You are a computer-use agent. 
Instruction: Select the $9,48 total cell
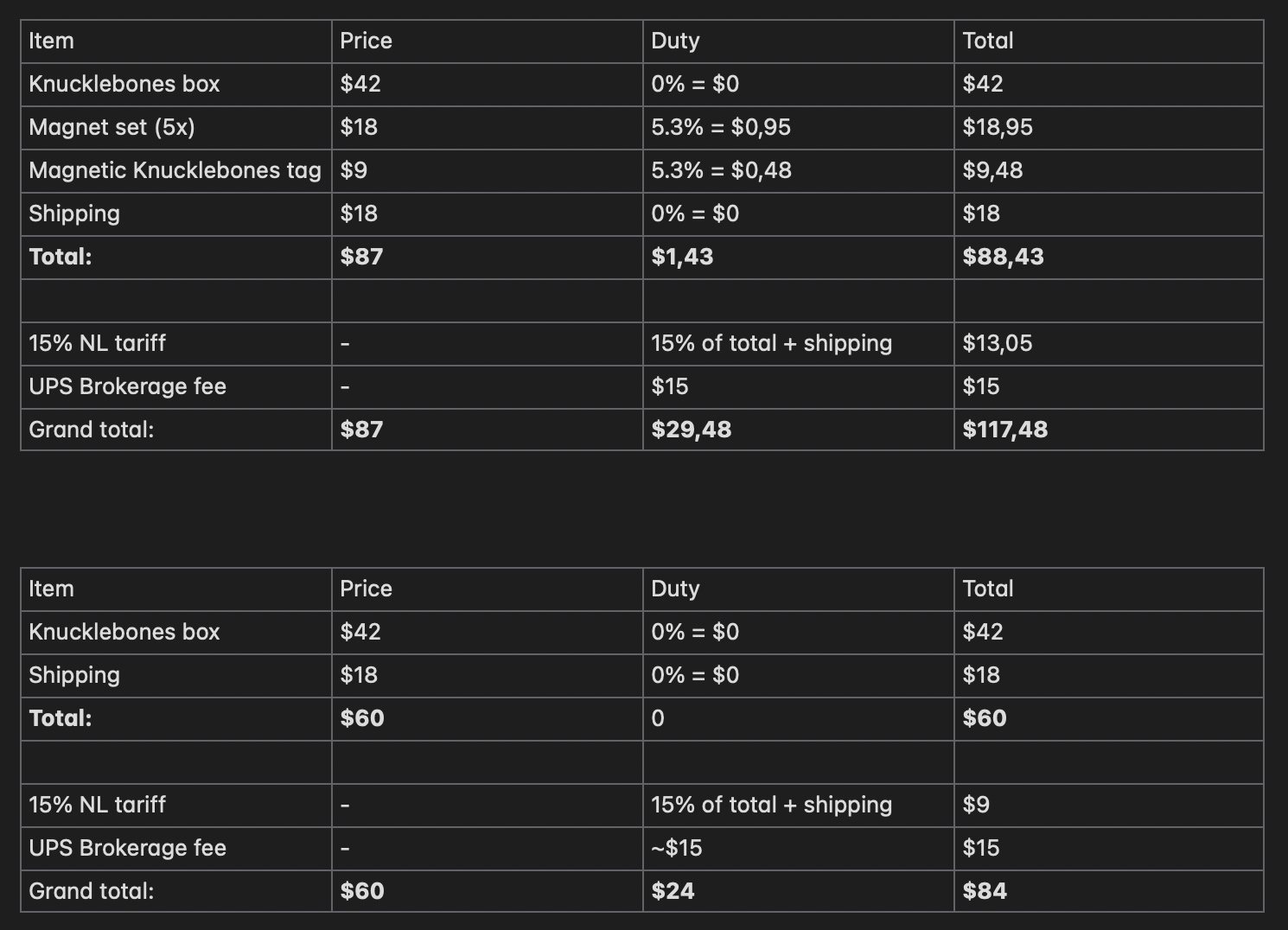pos(992,170)
